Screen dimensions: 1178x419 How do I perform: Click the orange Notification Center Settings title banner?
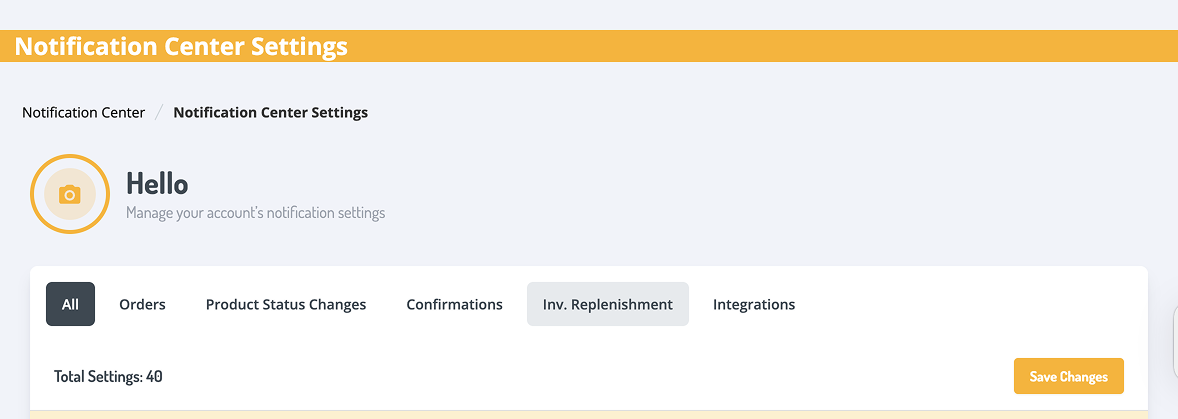click(x=181, y=47)
